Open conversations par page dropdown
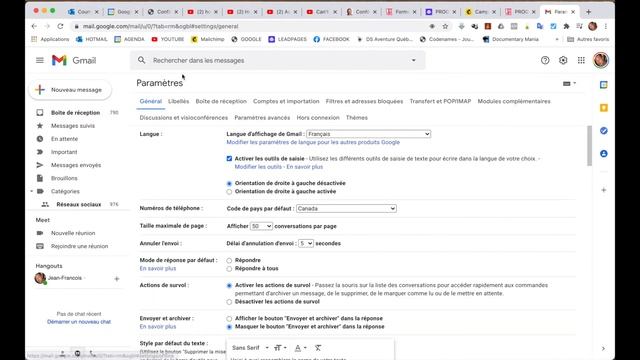The height and width of the screenshot is (360, 640). coord(261,226)
